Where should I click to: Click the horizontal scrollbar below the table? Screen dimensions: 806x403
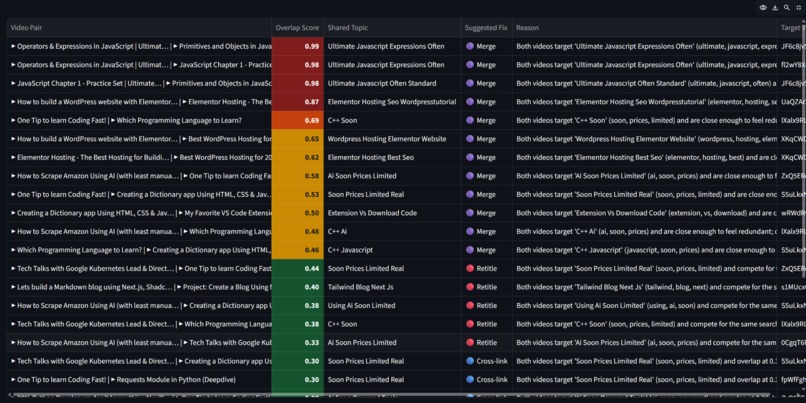click(391, 395)
